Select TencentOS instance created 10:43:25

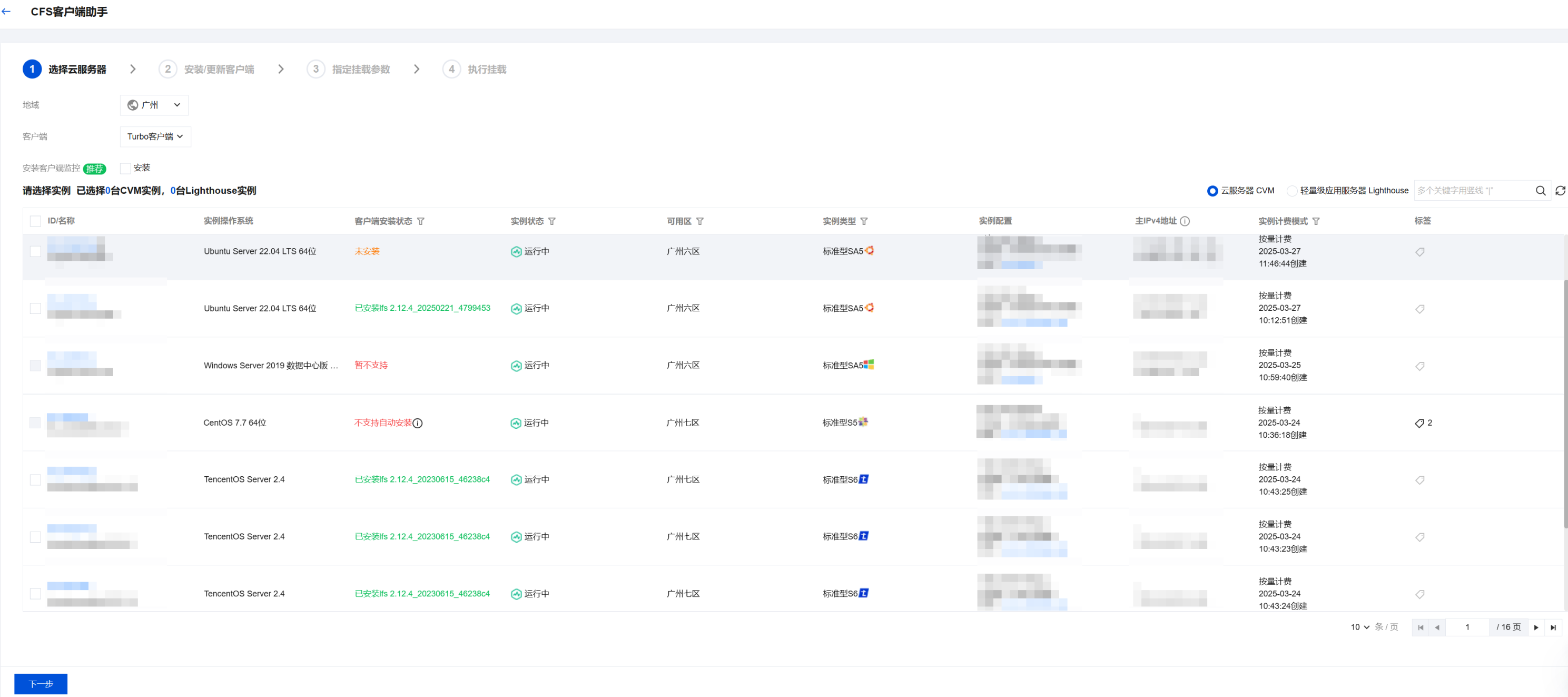35,480
